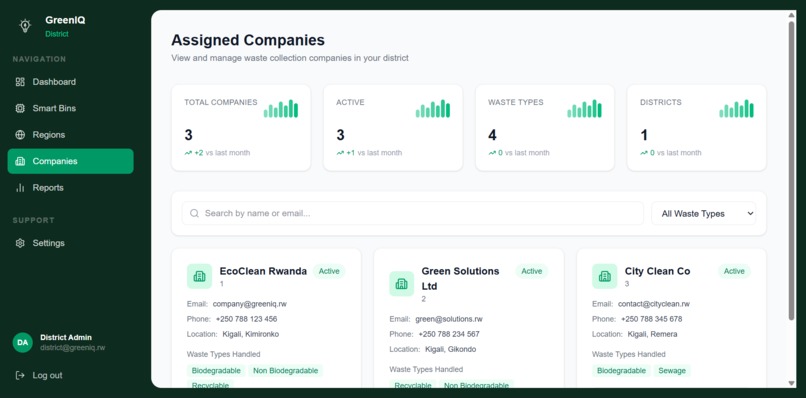Click the Green Solutions Ltd company name

click(x=460, y=278)
